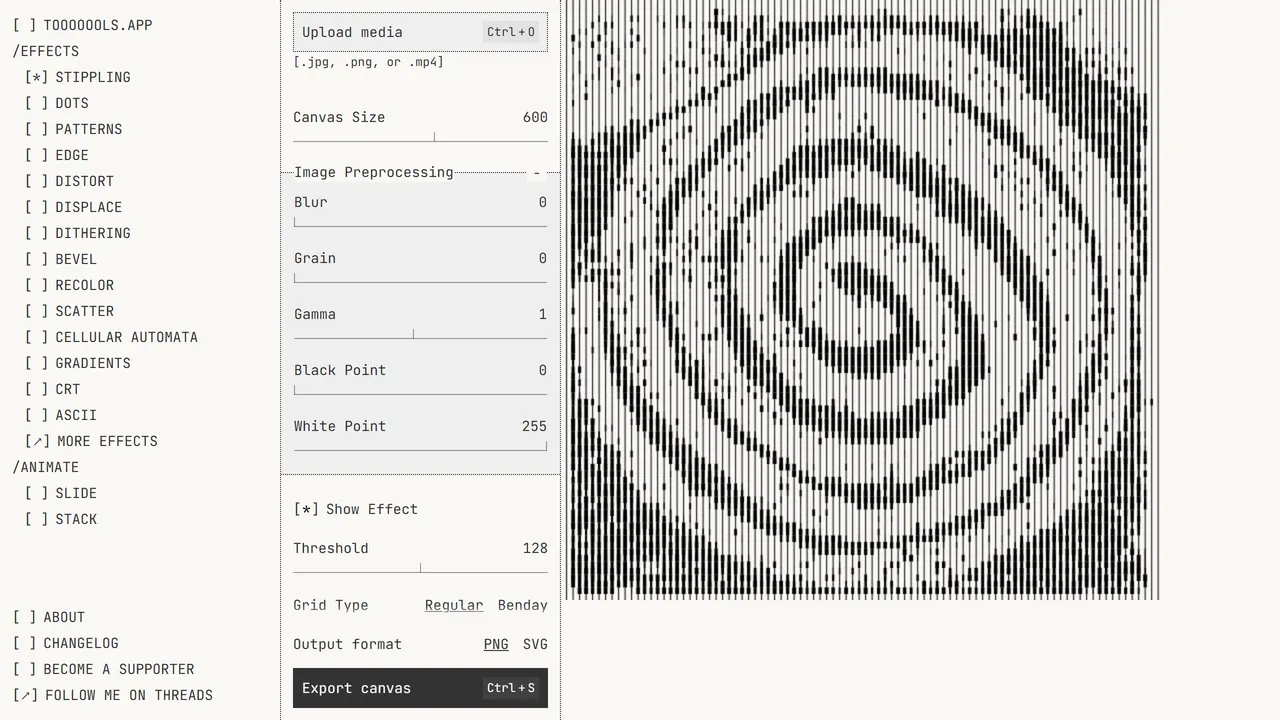
Task: Click the Export canvas button
Action: 420,688
